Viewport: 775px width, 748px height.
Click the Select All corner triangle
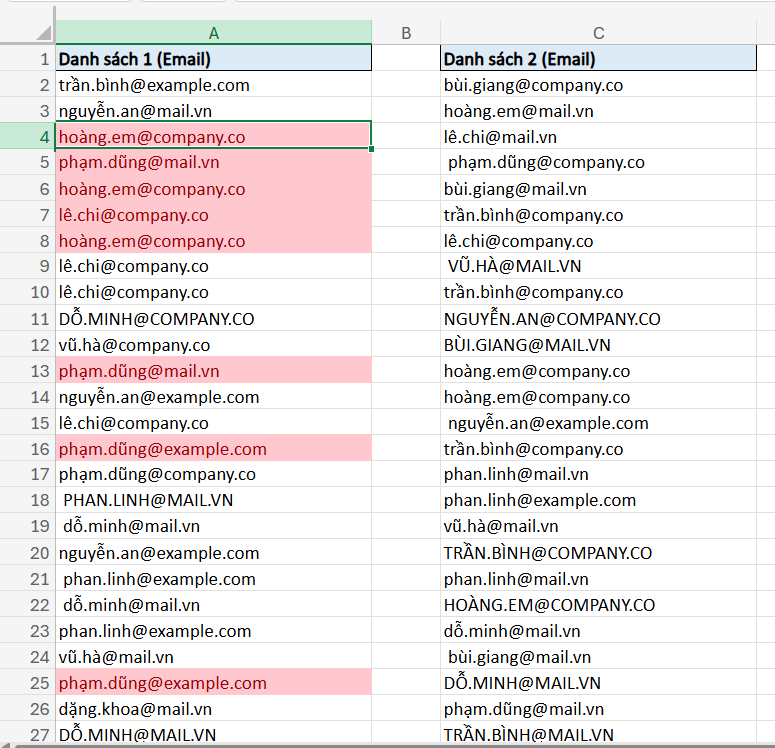pyautogui.click(x=44, y=32)
